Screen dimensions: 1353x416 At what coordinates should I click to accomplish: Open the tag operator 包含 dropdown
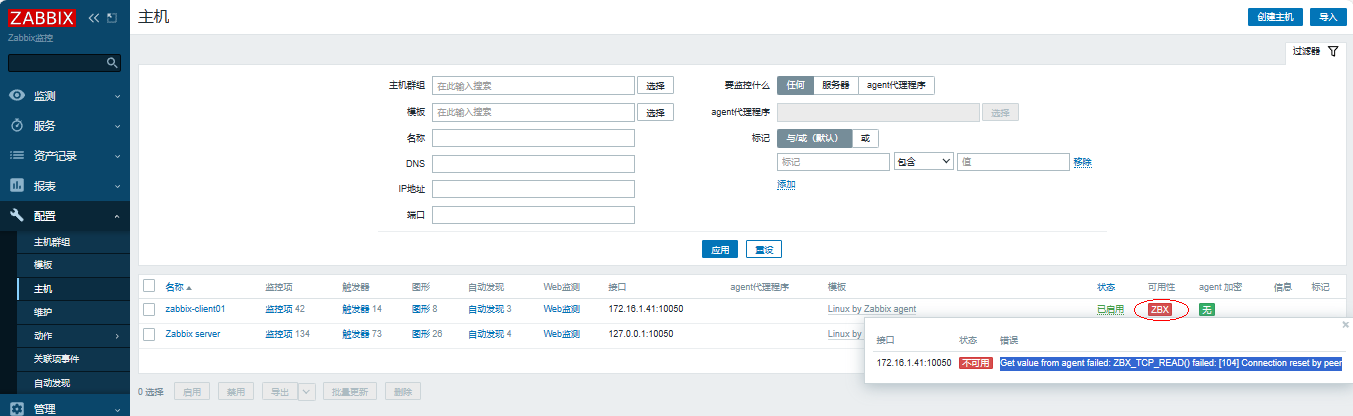(x=922, y=162)
